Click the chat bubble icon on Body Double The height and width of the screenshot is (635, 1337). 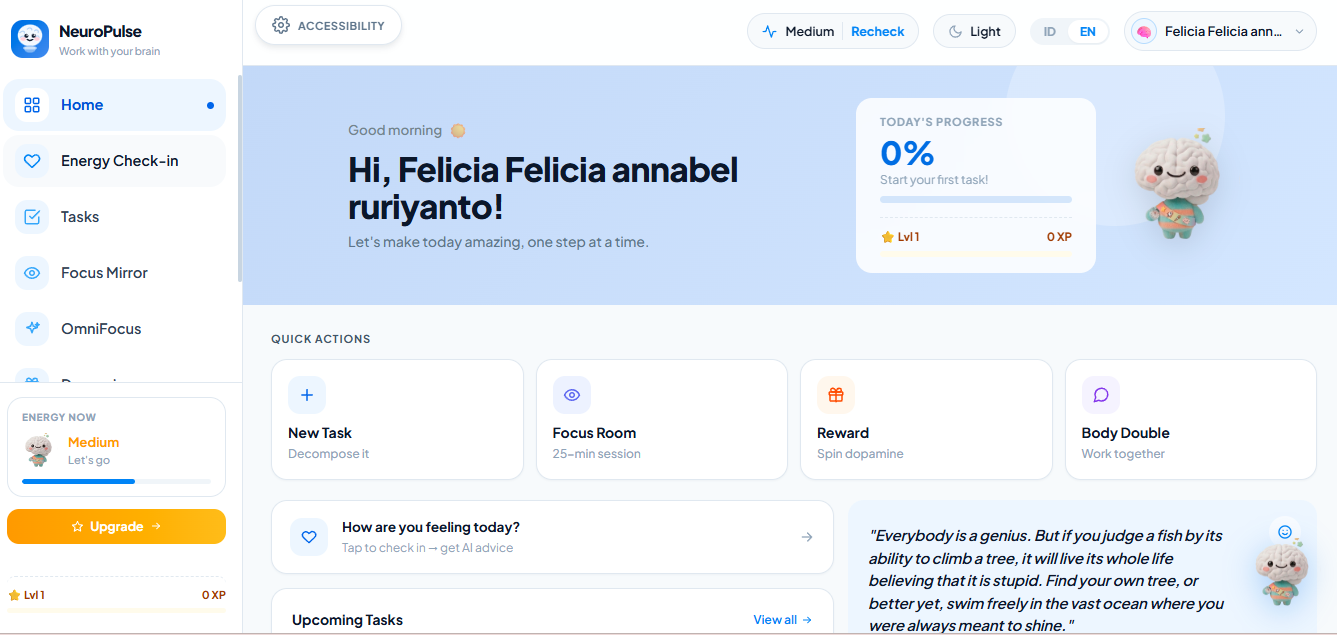[x=1101, y=395]
